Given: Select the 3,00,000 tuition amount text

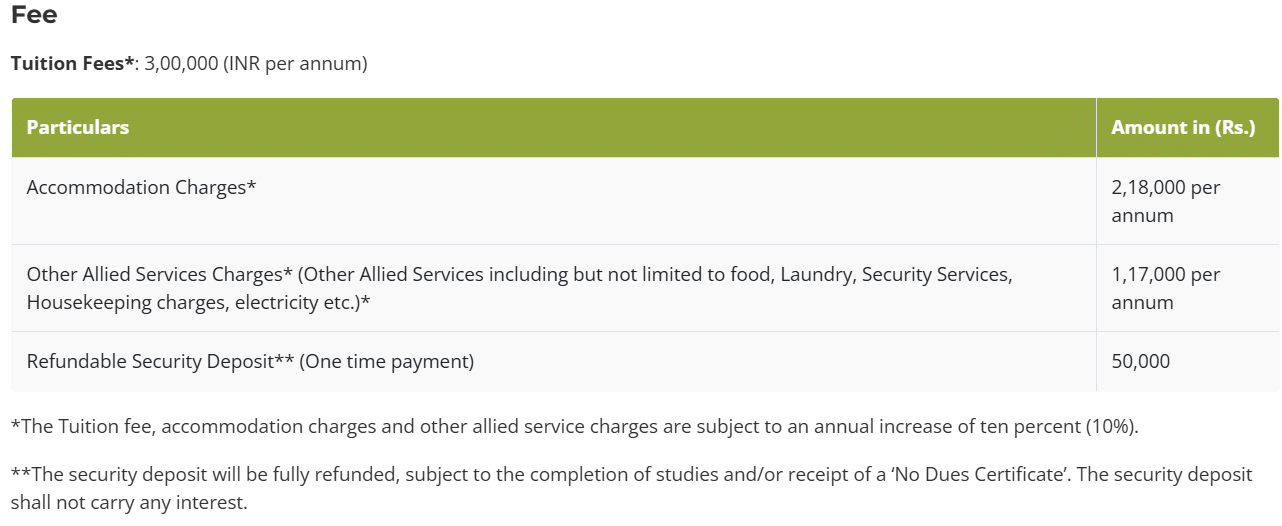Looking at the screenshot, I should [x=181, y=64].
